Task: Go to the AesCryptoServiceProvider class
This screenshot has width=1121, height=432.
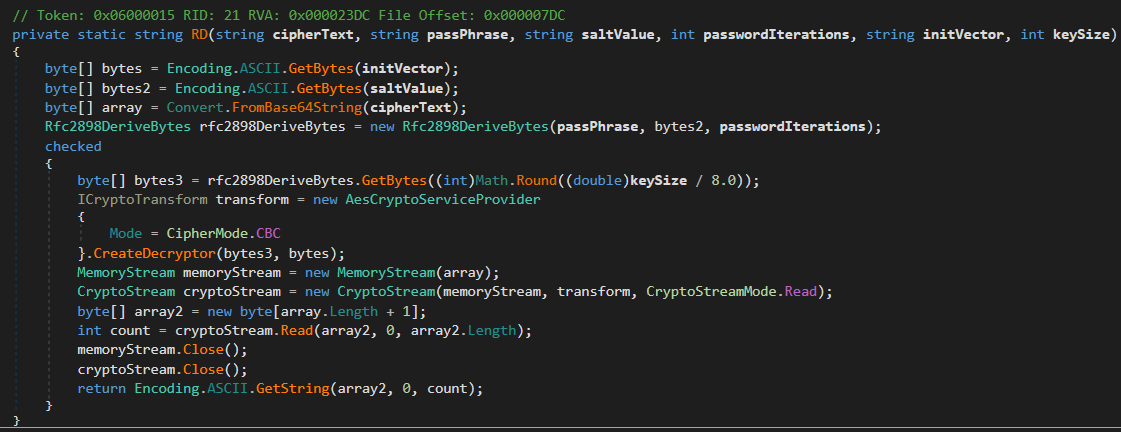Action: click(x=443, y=200)
